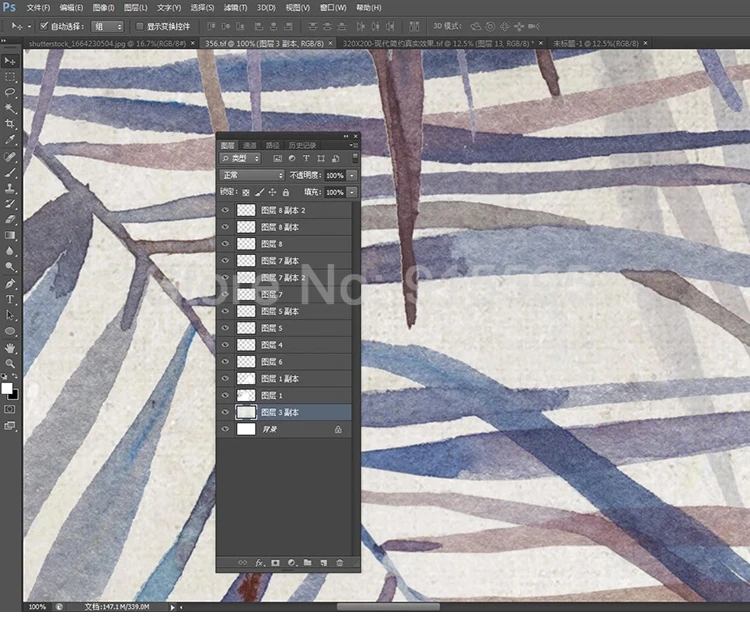Select the Hand tool

click(10, 347)
